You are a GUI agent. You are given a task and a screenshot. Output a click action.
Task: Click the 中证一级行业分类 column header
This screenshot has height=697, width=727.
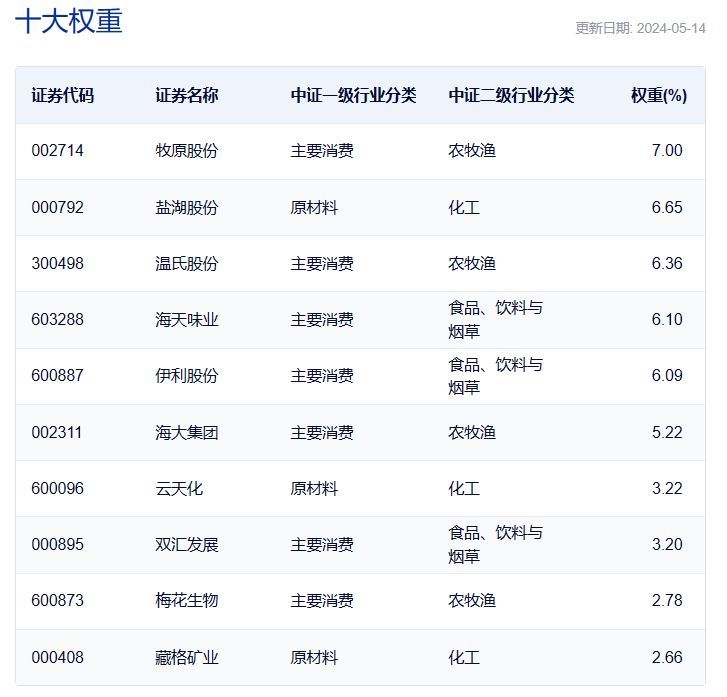click(x=353, y=95)
